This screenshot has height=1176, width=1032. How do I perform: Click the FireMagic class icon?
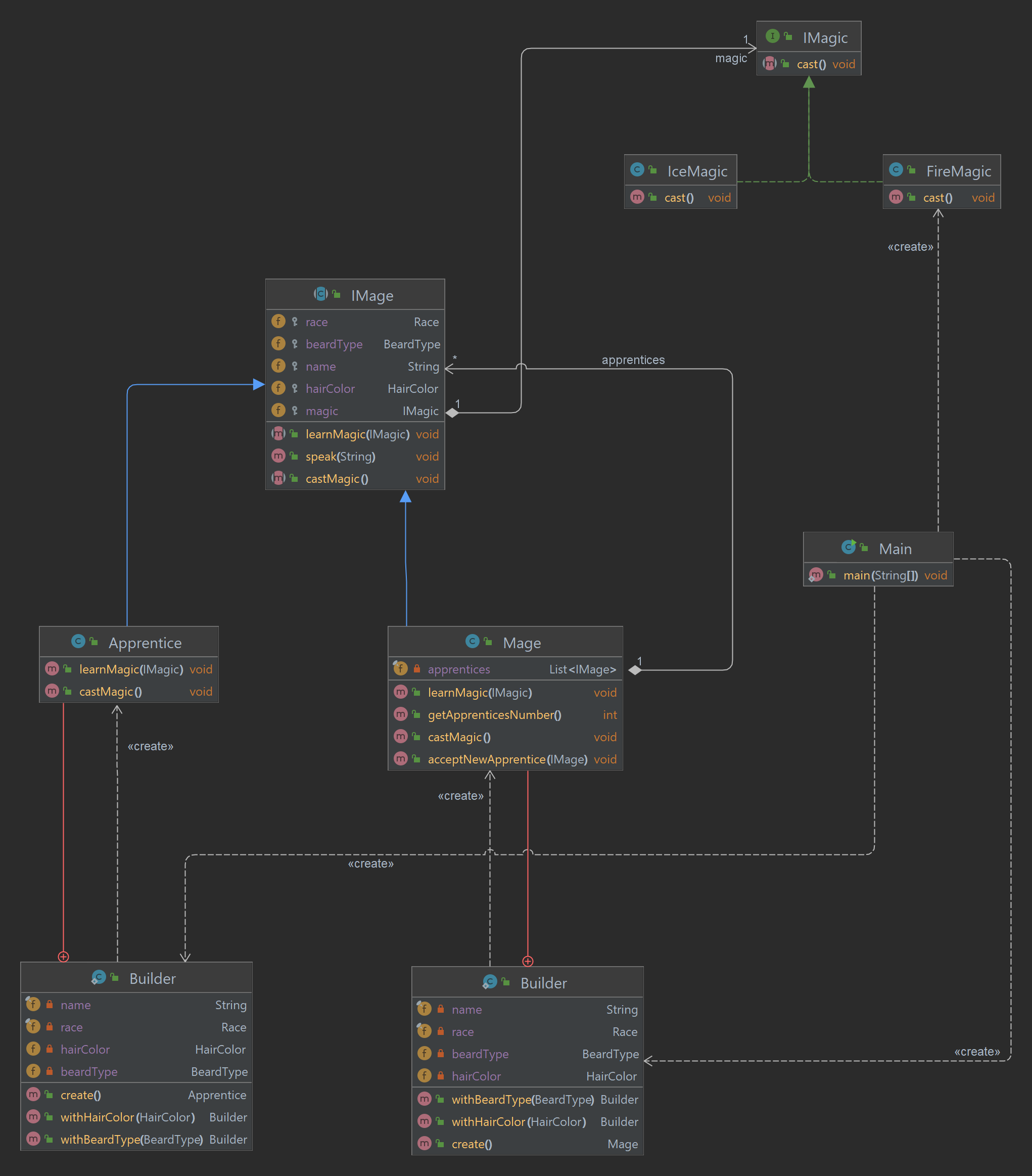click(896, 170)
